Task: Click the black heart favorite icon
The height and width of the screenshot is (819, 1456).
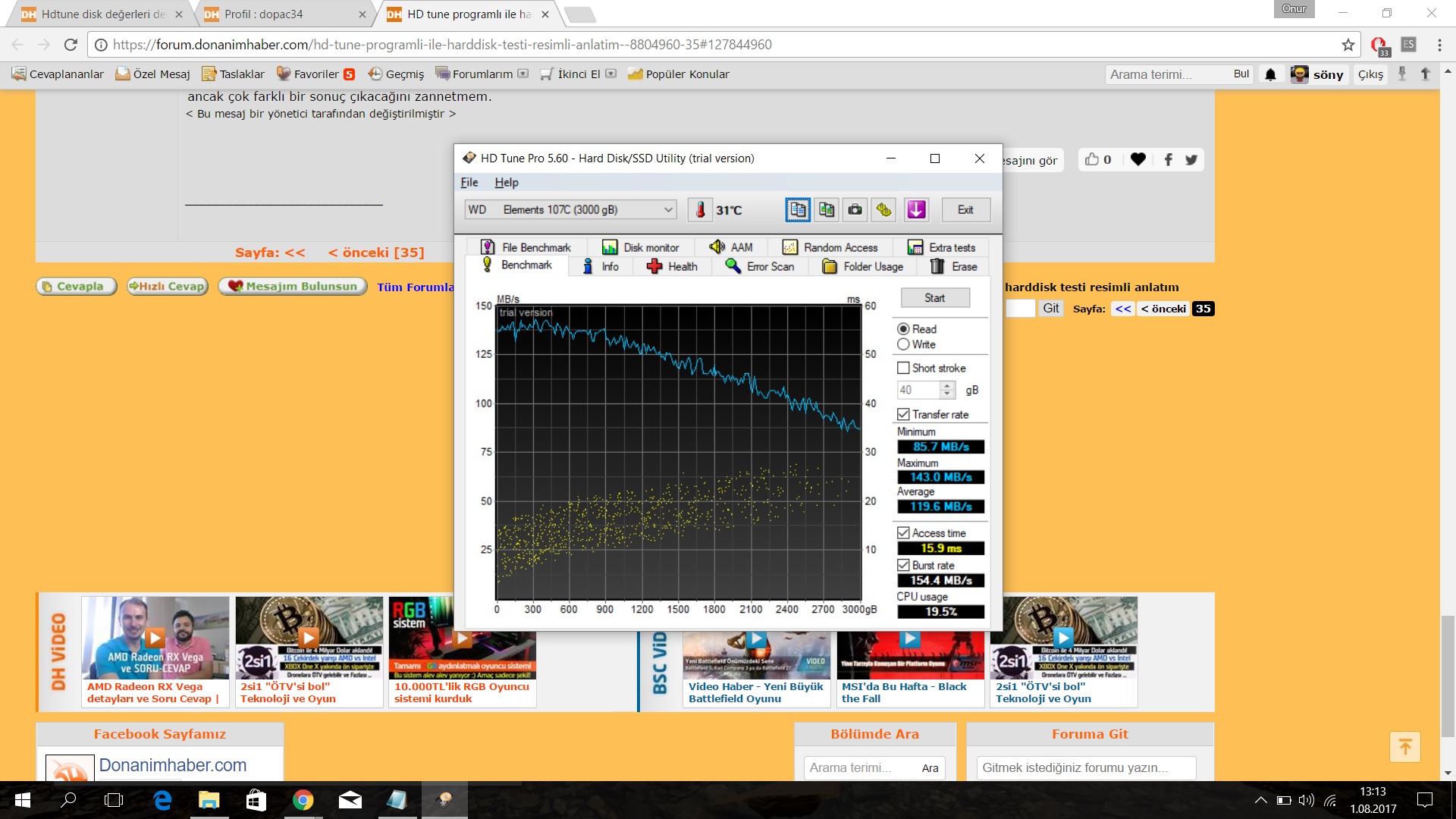Action: coord(1137,159)
